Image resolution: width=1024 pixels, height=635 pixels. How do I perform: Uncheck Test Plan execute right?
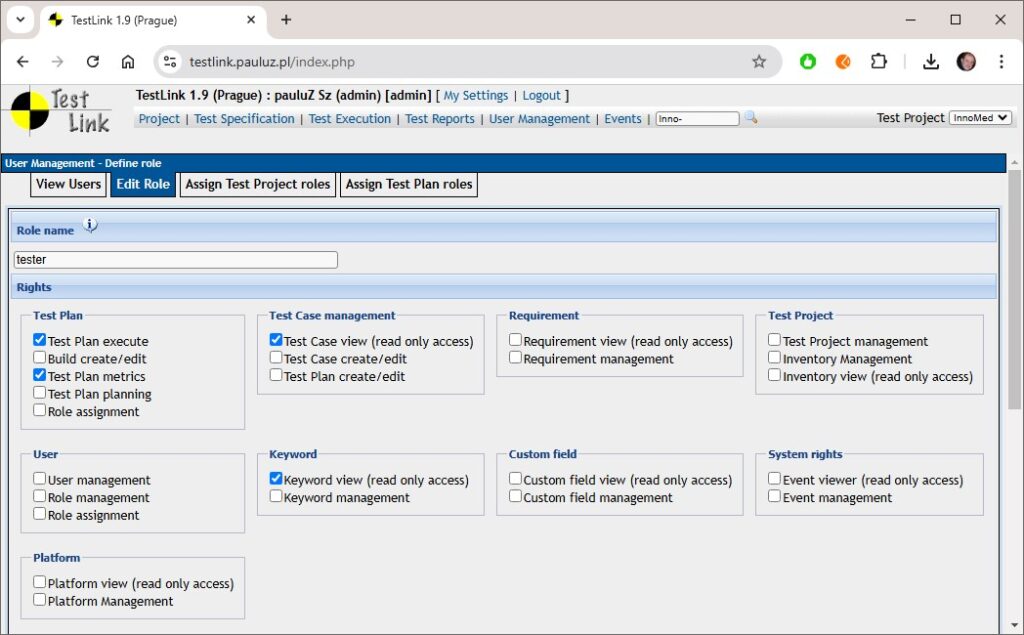tap(40, 340)
